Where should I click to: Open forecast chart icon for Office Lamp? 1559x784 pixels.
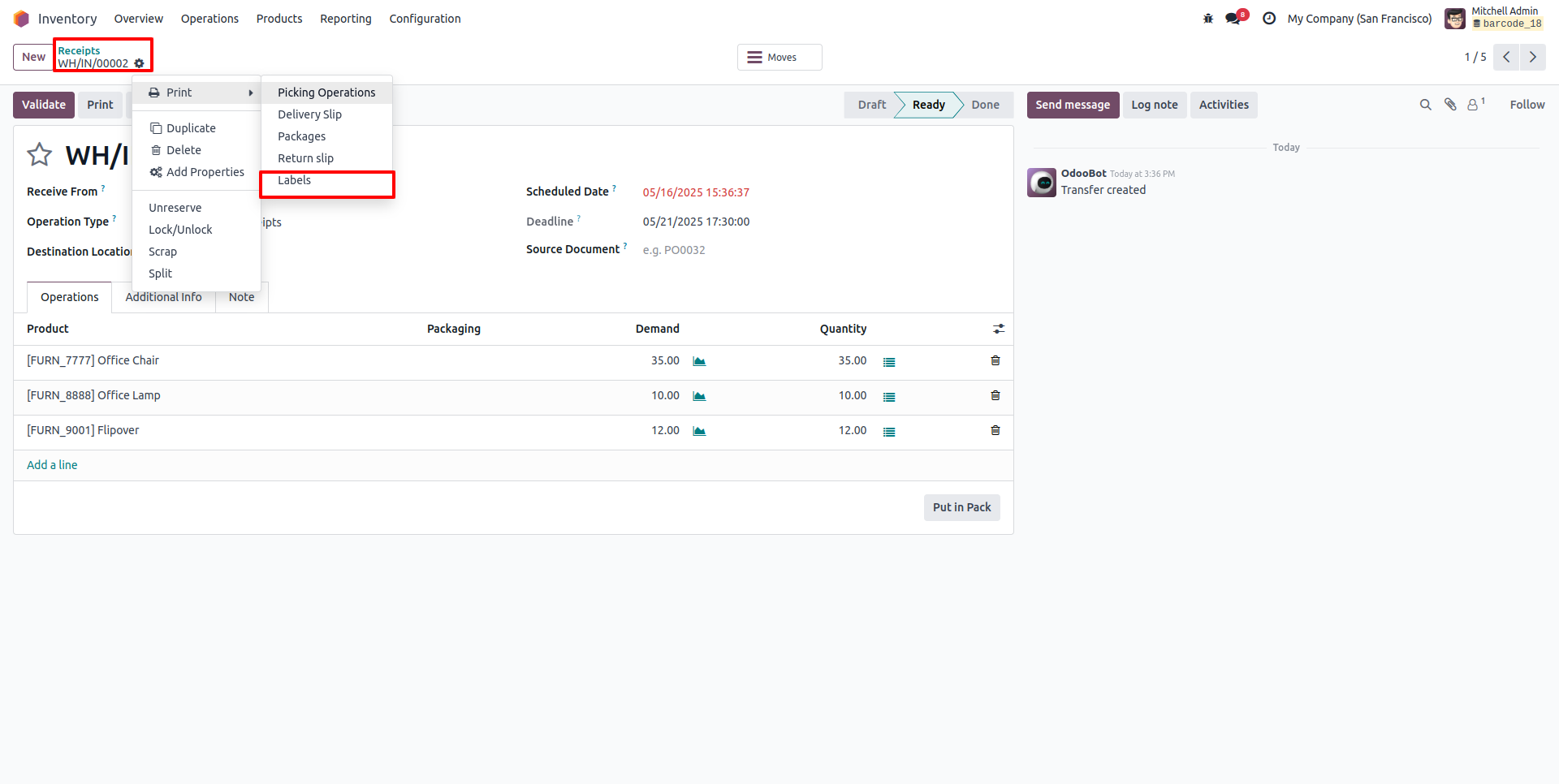coord(699,396)
